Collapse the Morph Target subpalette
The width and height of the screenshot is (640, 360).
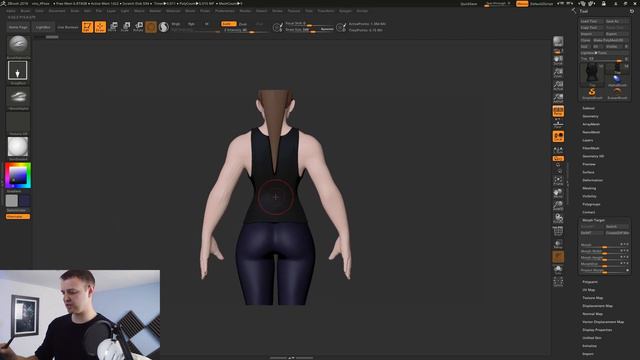(x=593, y=220)
